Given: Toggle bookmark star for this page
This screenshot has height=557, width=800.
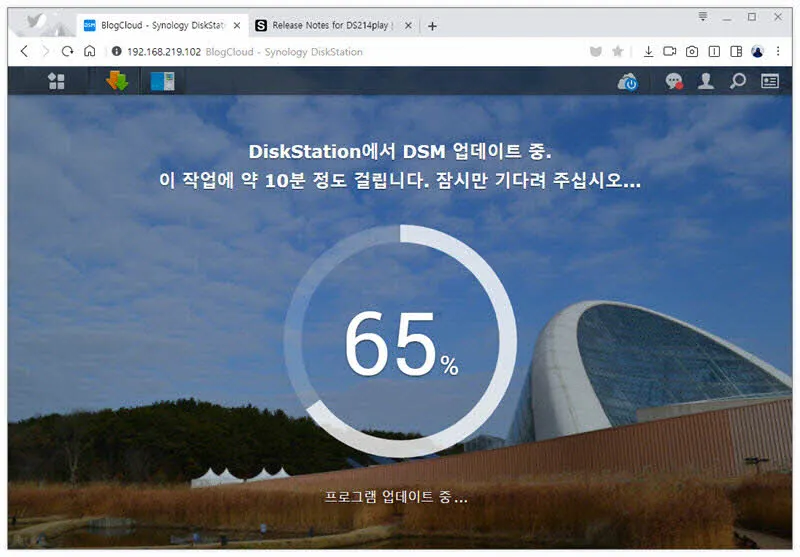Looking at the screenshot, I should point(618,51).
